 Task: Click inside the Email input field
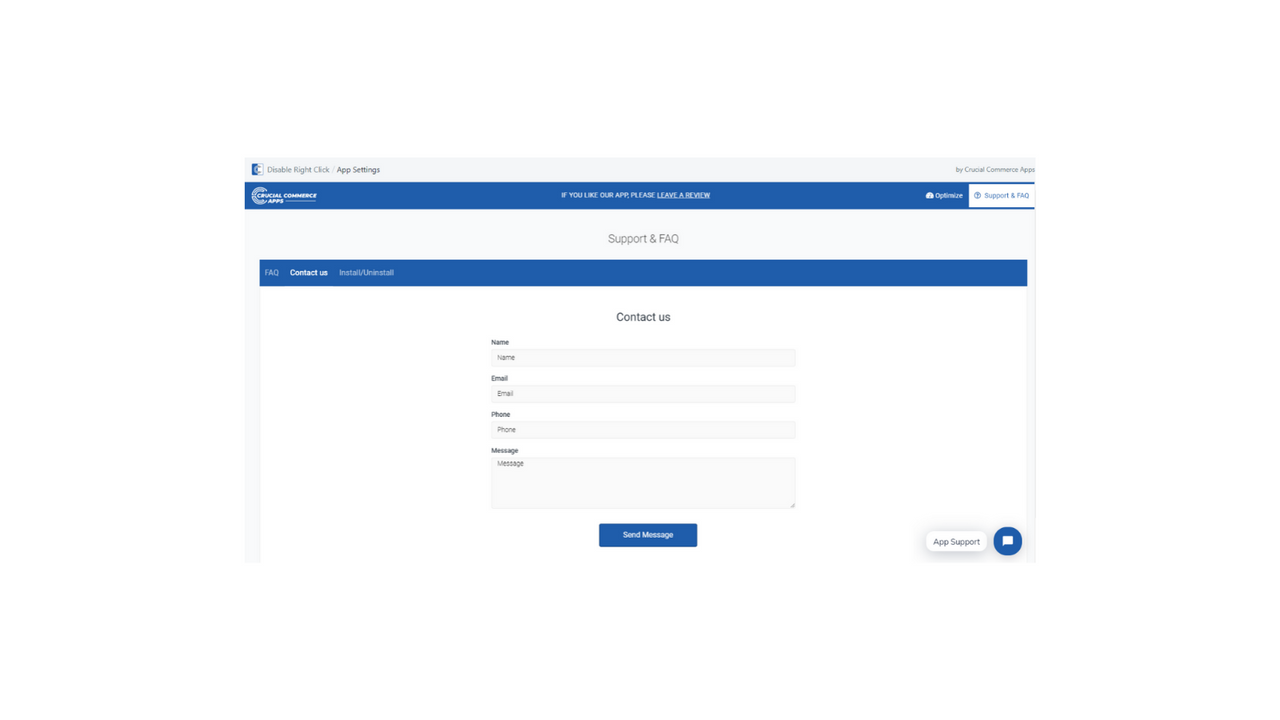pyautogui.click(x=643, y=393)
